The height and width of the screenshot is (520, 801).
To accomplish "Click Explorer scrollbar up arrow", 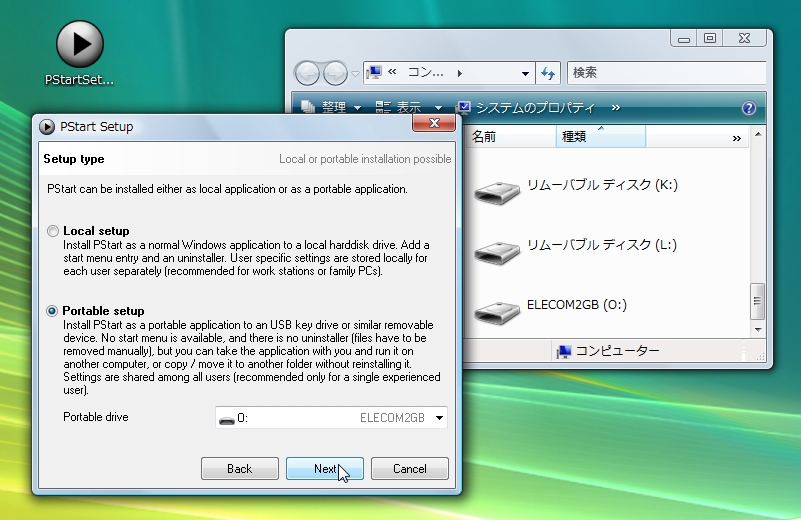I will (x=758, y=134).
